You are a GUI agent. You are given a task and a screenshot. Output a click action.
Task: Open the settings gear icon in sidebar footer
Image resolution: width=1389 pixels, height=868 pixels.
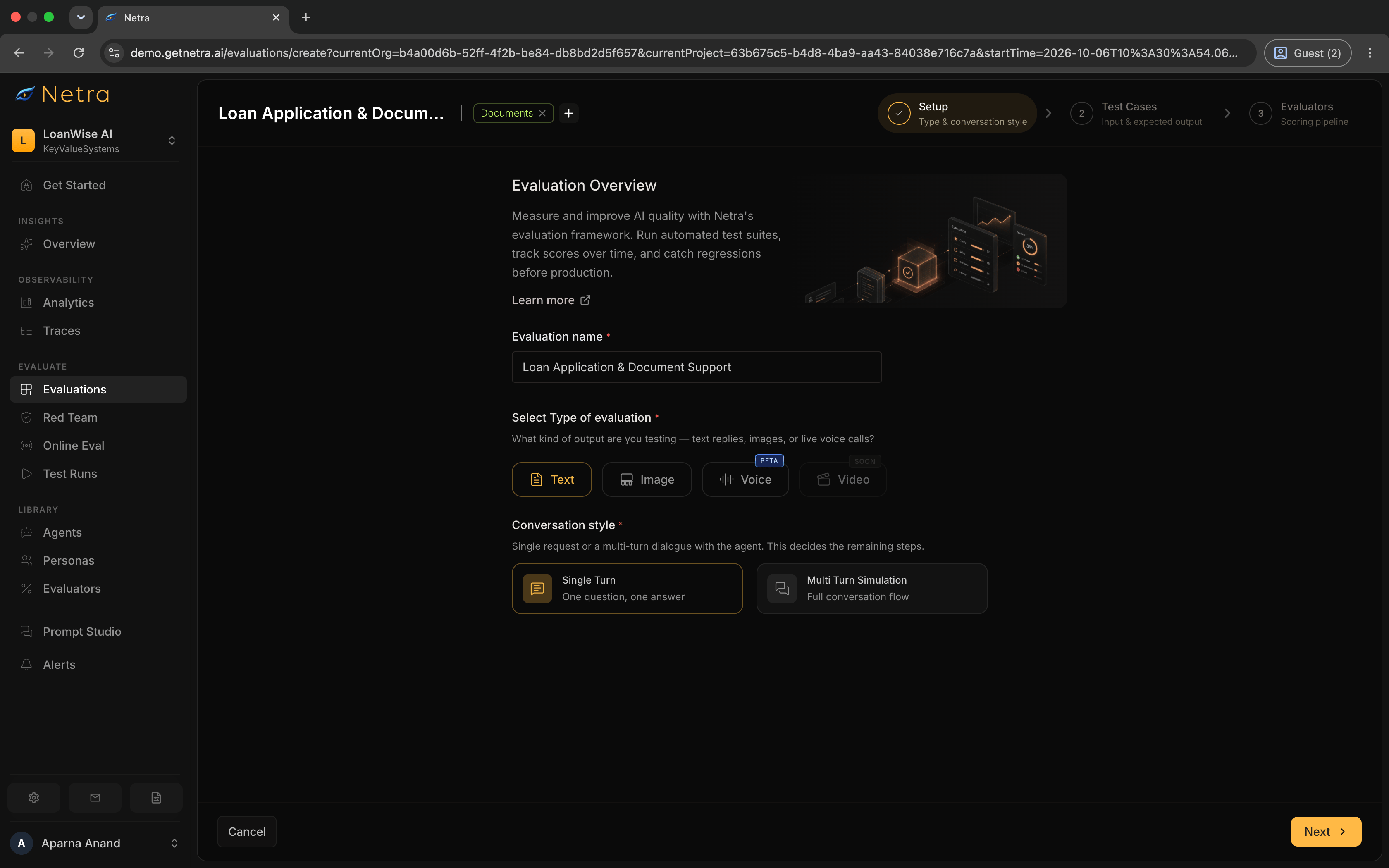(34, 797)
